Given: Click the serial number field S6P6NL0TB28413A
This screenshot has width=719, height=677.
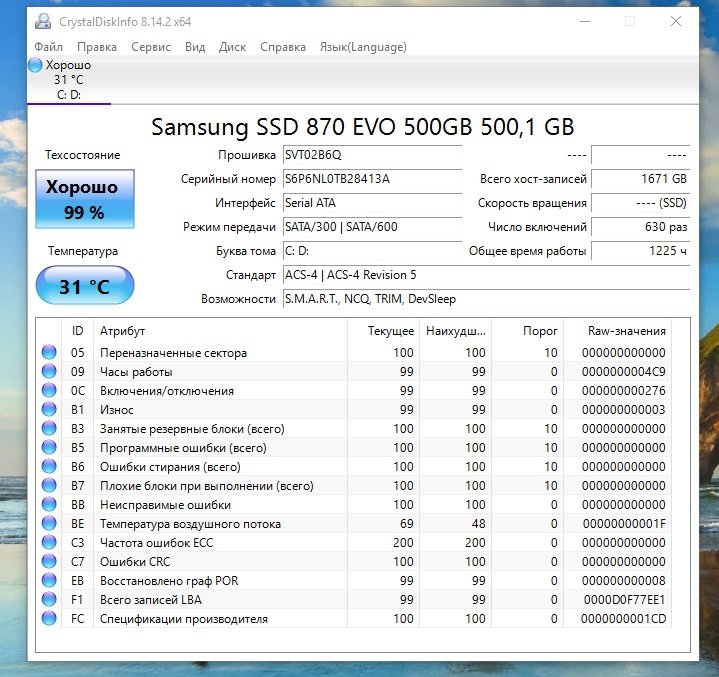Looking at the screenshot, I should pos(371,179).
